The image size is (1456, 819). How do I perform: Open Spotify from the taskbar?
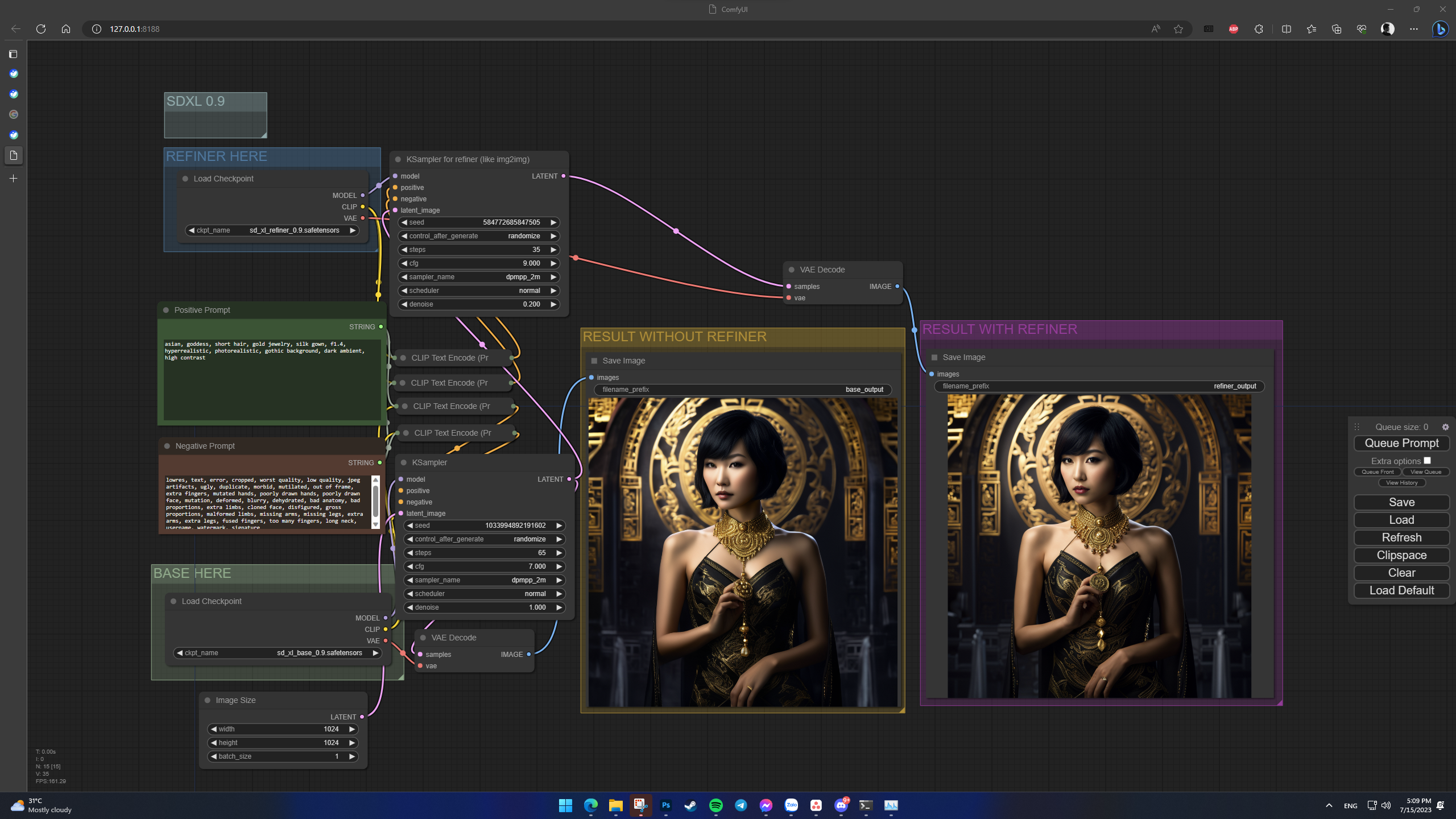coord(715,805)
